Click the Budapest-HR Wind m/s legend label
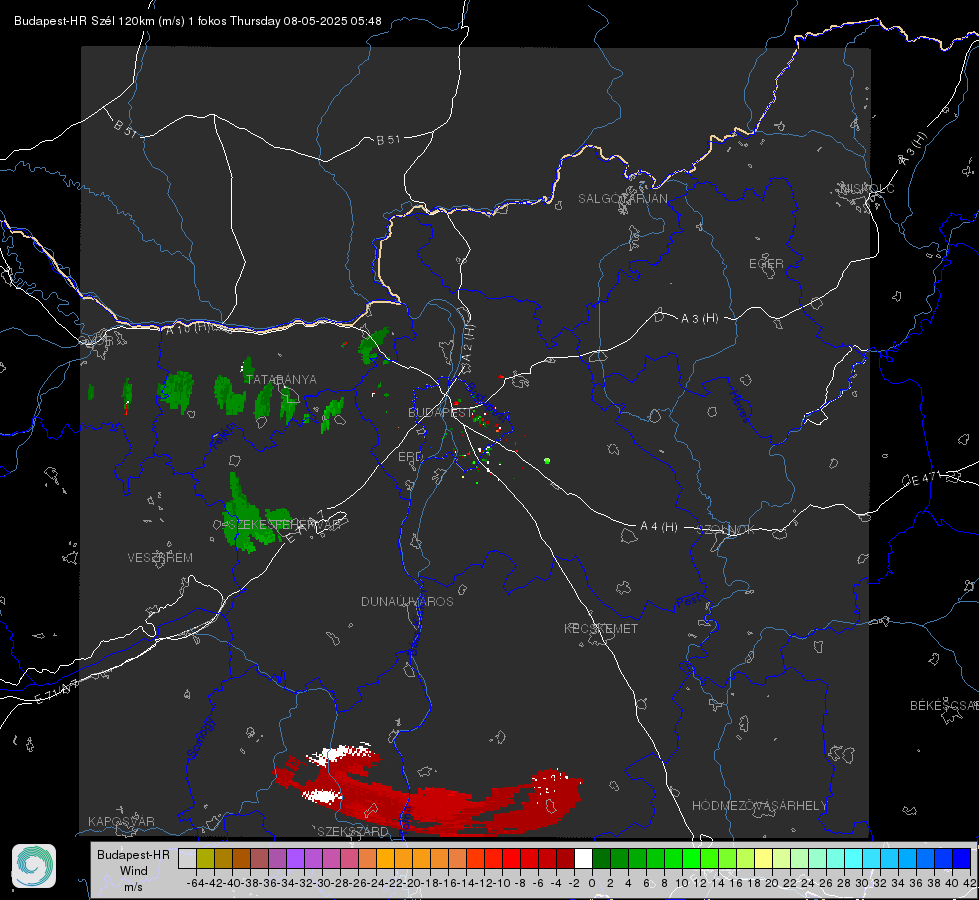Image resolution: width=979 pixels, height=900 pixels. pyautogui.click(x=134, y=871)
